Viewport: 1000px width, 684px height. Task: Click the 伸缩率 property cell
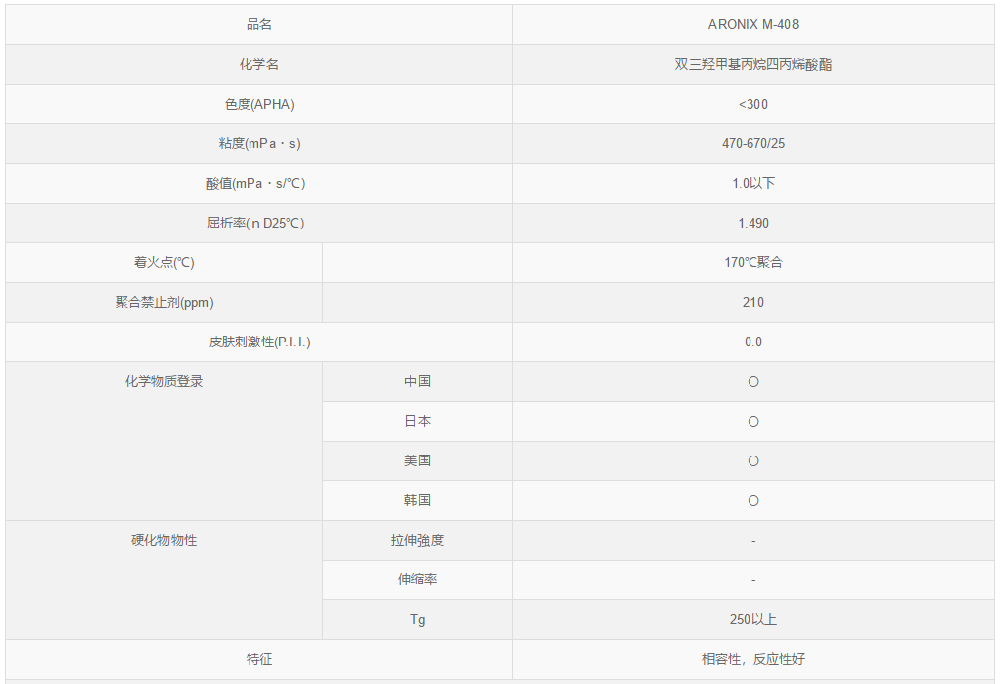click(x=418, y=580)
